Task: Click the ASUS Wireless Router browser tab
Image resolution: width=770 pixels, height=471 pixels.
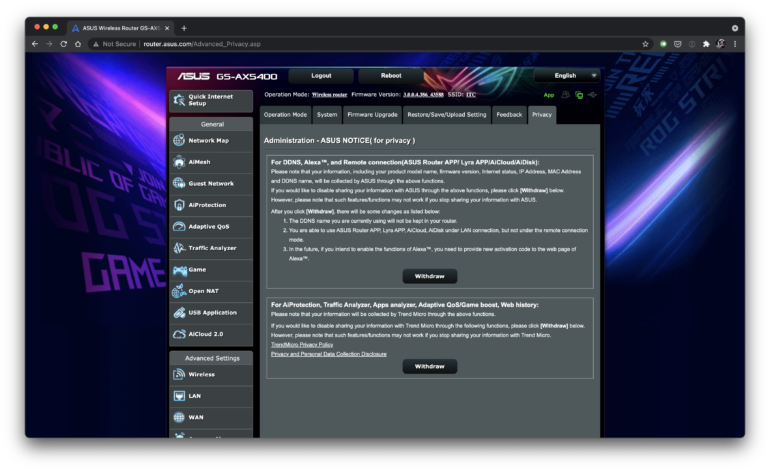Action: 120,28
